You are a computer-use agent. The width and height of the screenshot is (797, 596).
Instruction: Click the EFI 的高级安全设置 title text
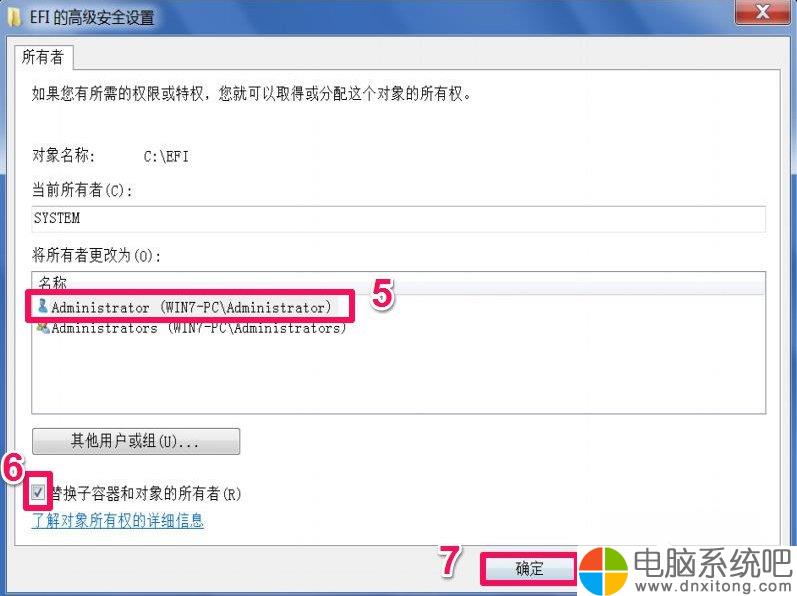coord(91,18)
